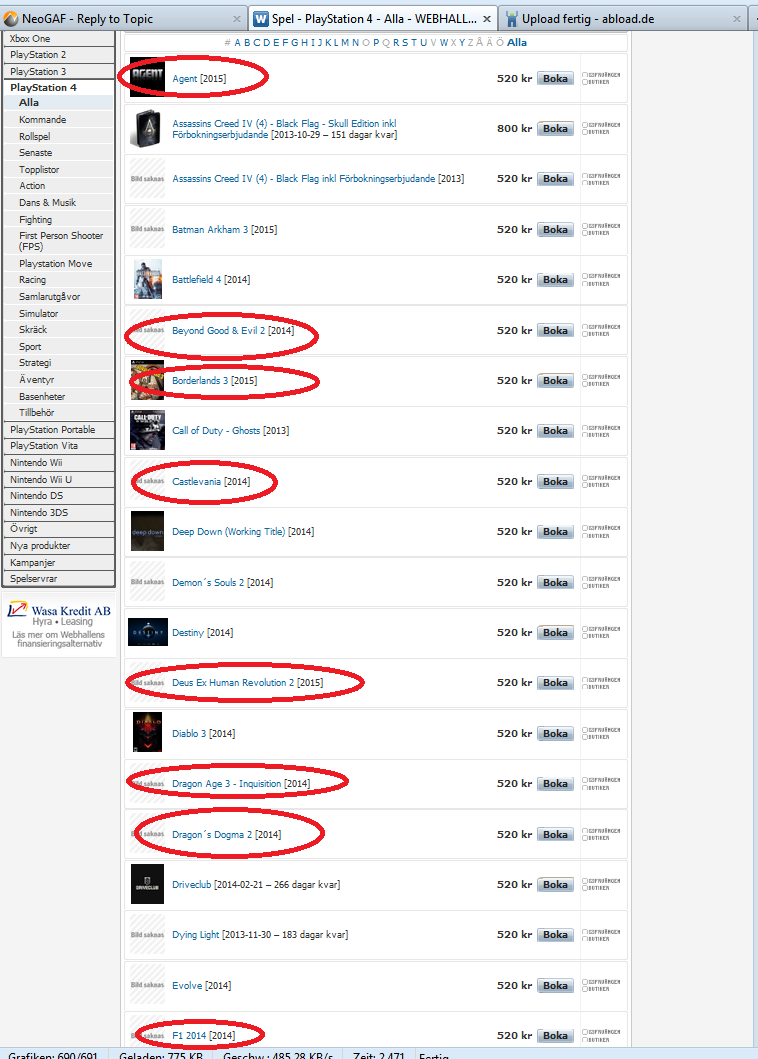
Task: Select the Äventyr subcategory
Action: 66,380
